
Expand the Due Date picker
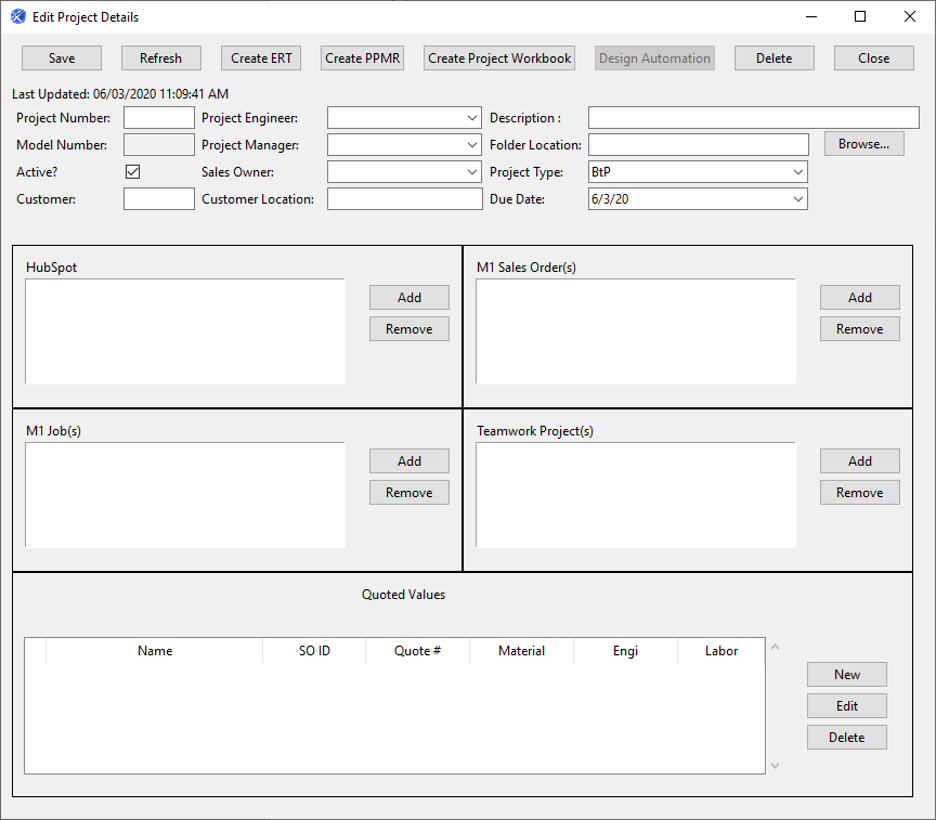pos(797,198)
